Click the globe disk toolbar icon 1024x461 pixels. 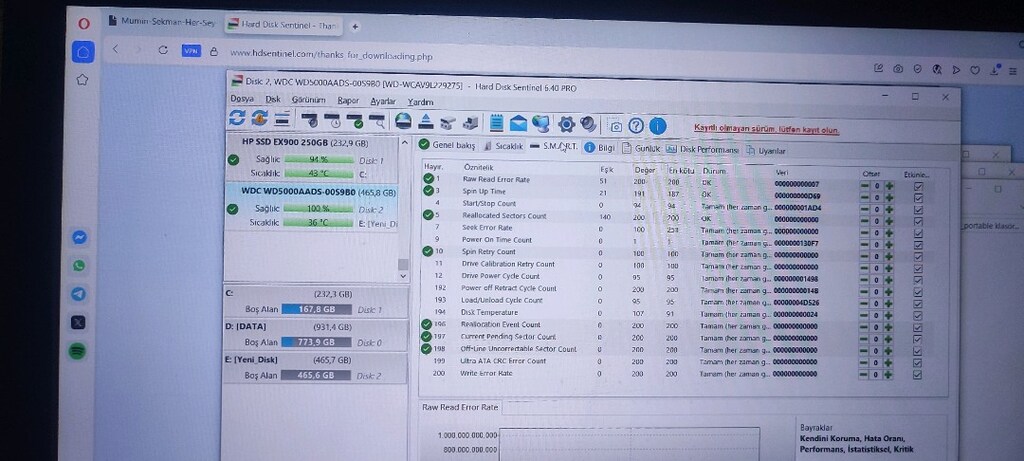click(x=404, y=121)
